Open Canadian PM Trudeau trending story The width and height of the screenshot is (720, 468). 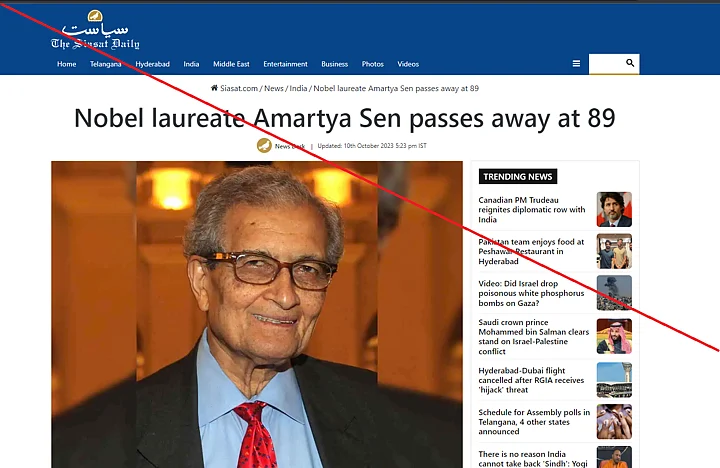pos(532,209)
